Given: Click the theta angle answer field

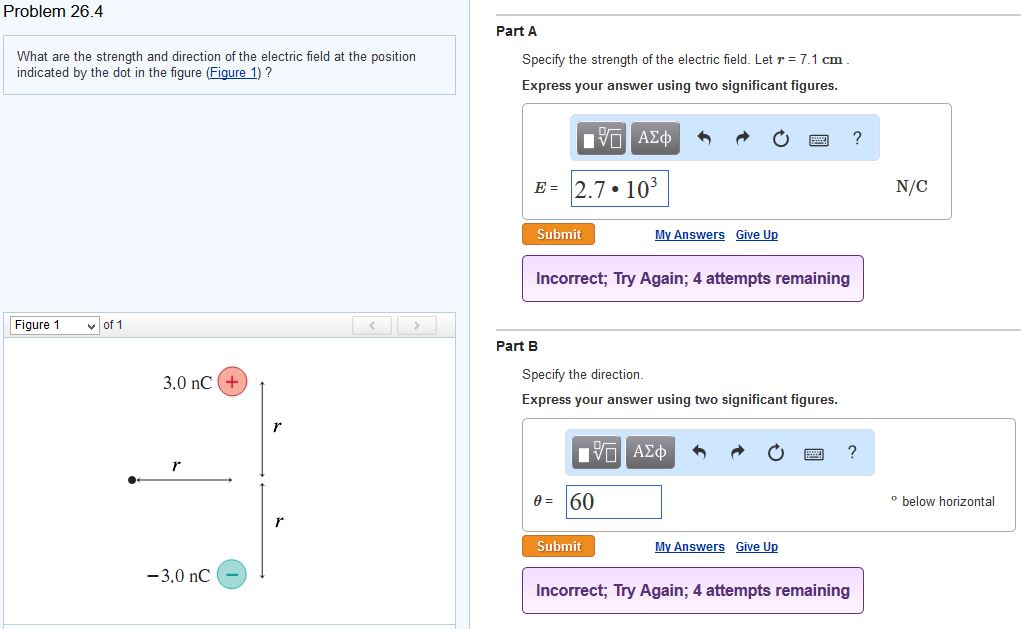Looking at the screenshot, I should (614, 502).
